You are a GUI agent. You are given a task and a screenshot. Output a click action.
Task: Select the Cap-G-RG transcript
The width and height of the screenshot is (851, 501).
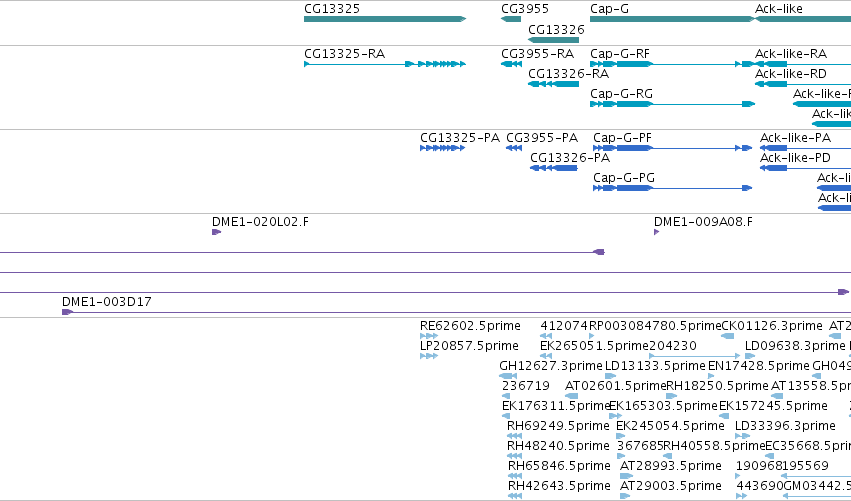point(672,104)
